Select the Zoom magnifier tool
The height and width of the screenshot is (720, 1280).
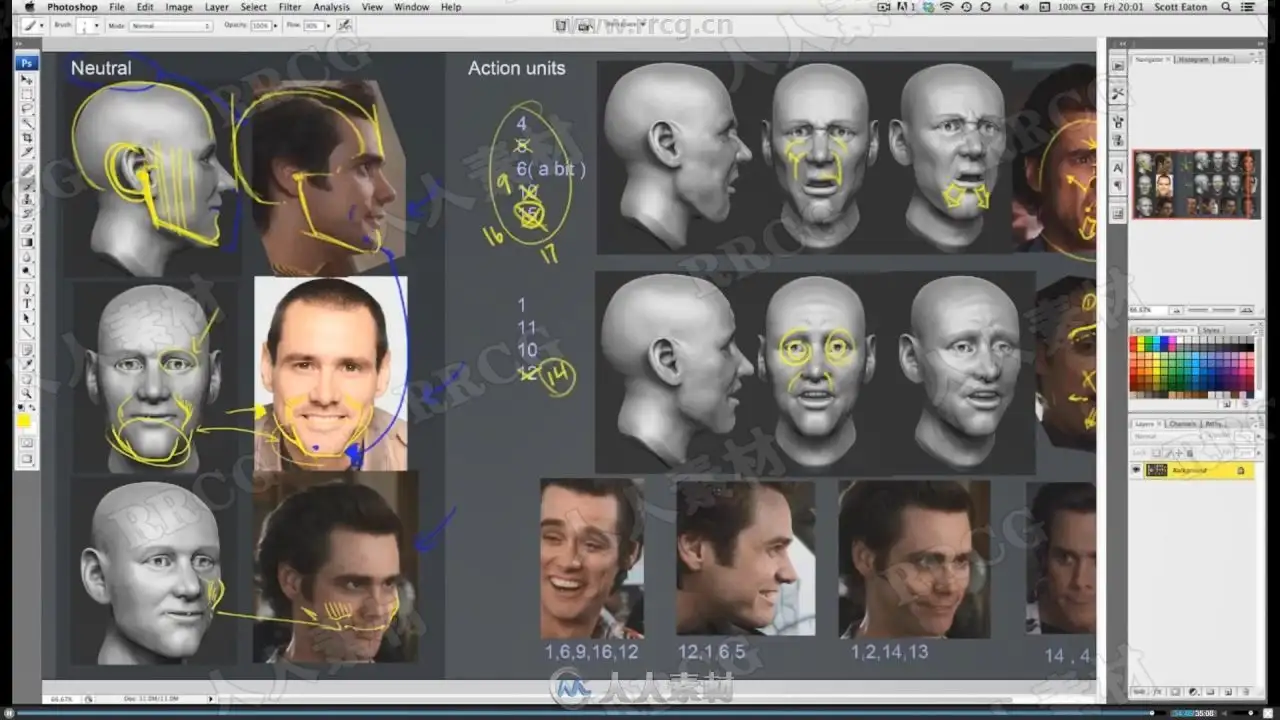(27, 393)
